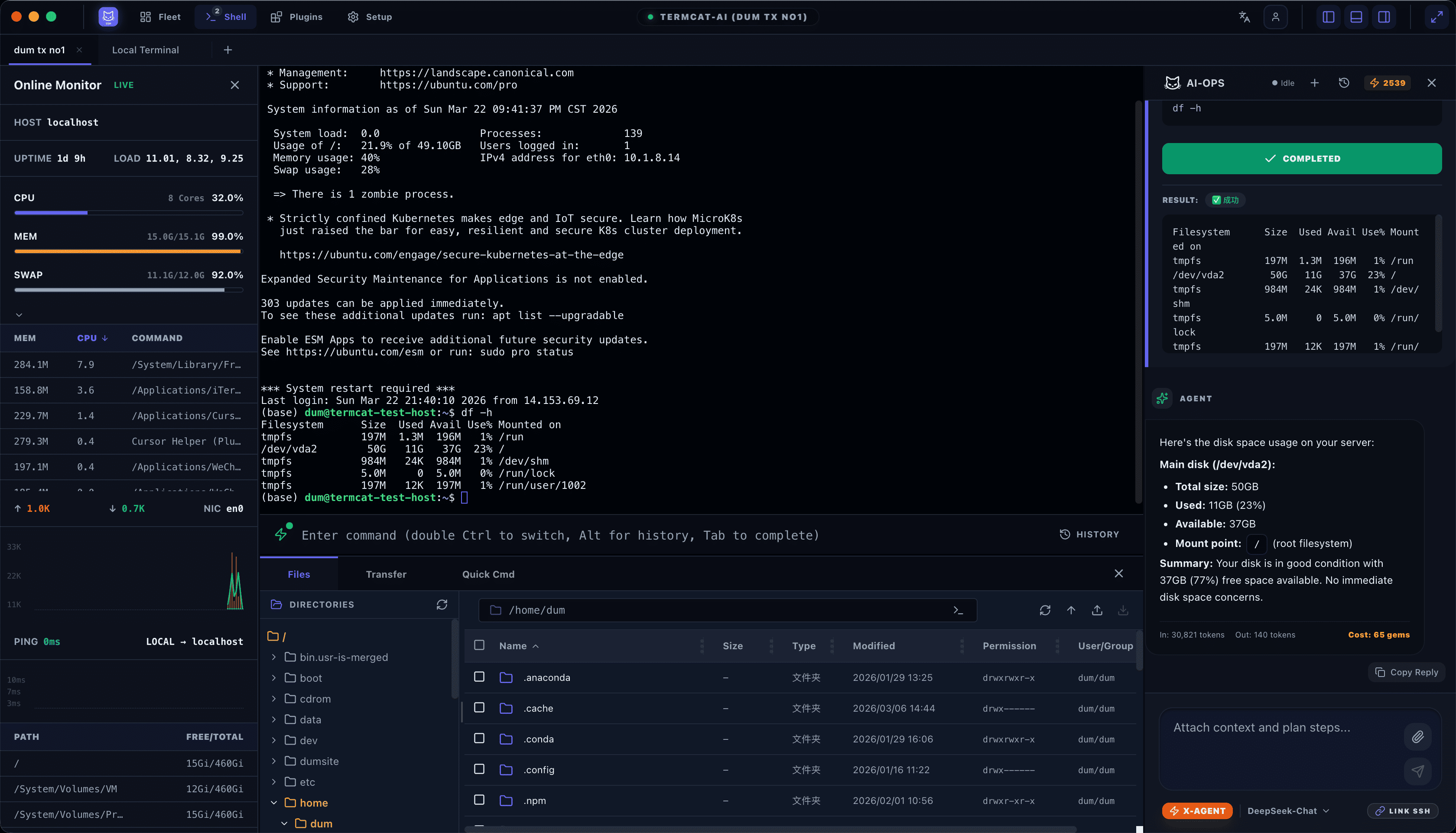Open the Plugins menu
The width and height of the screenshot is (1456, 833).
296,17
